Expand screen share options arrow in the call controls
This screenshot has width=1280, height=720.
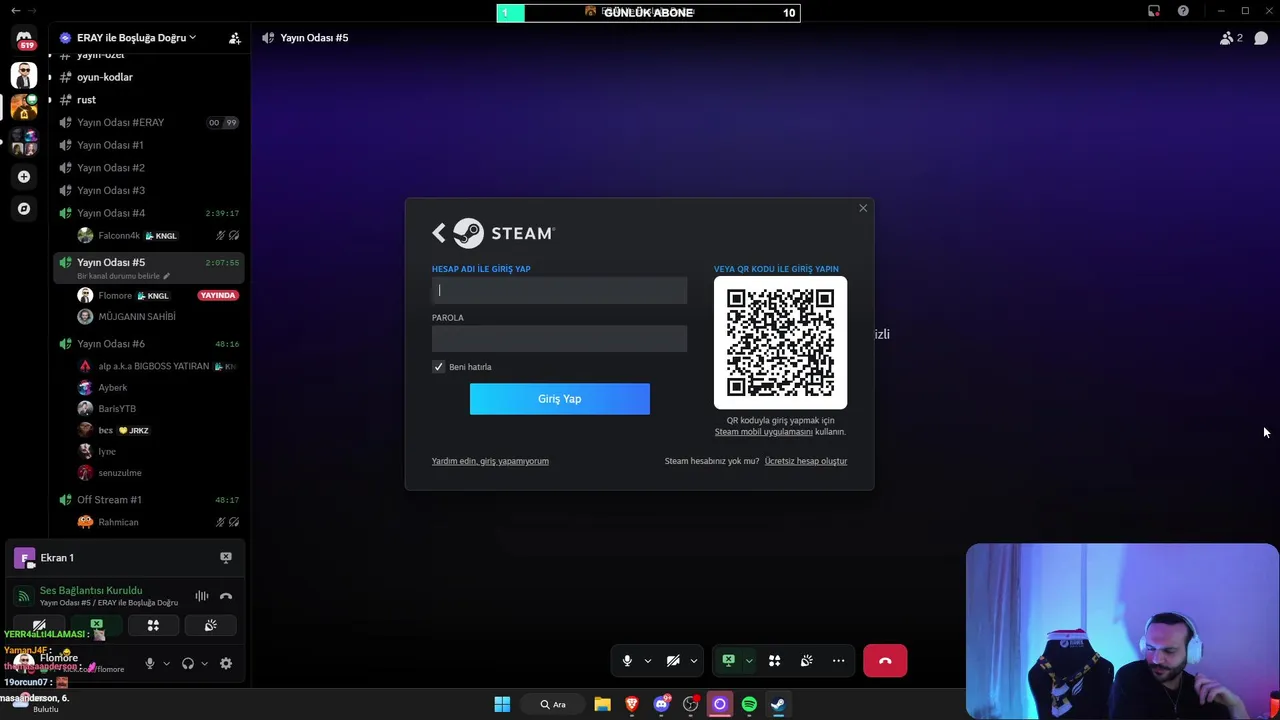click(748, 661)
